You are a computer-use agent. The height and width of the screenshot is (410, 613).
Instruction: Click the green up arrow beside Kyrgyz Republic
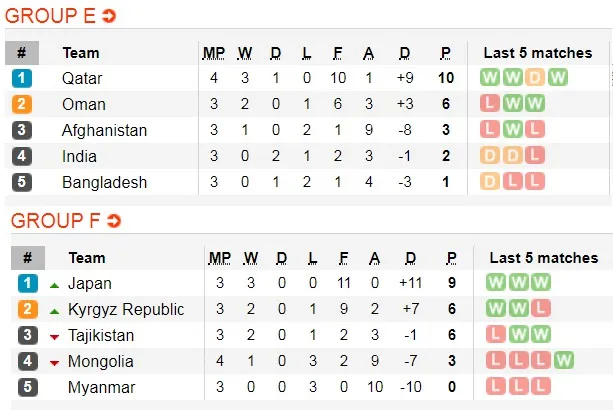click(x=55, y=310)
